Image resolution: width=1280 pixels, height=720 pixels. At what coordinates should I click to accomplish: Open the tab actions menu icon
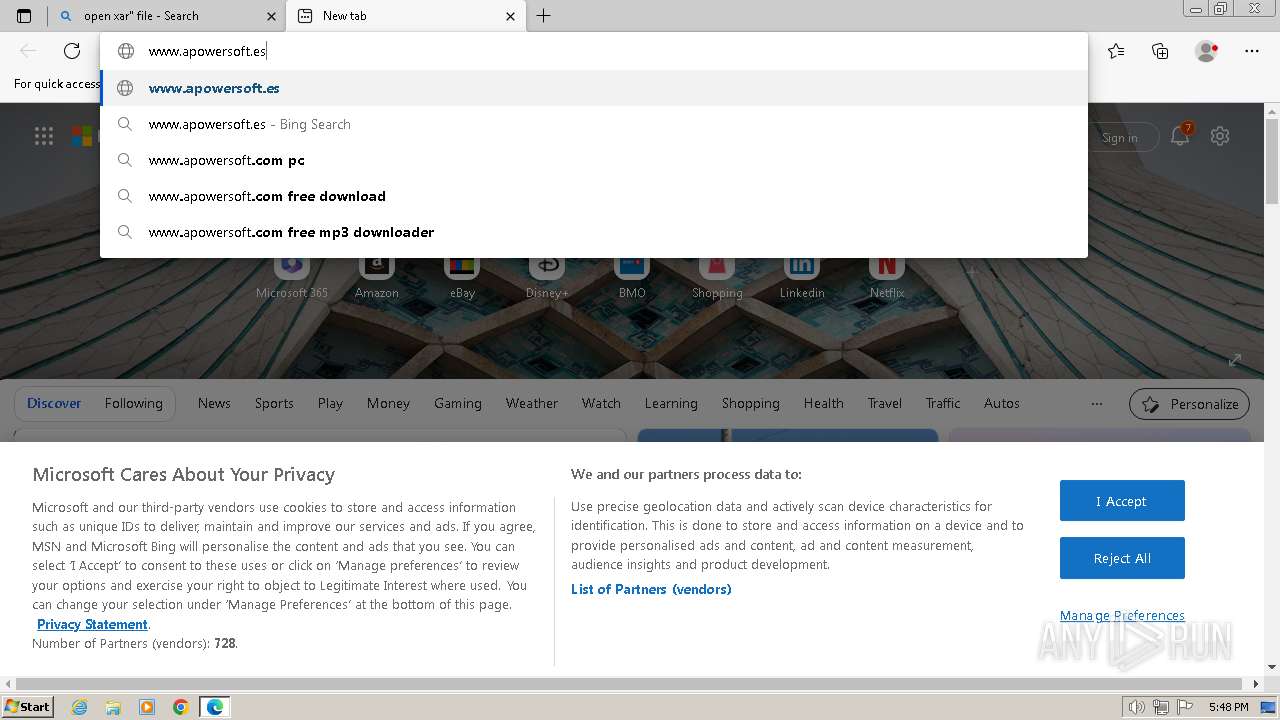(x=24, y=16)
